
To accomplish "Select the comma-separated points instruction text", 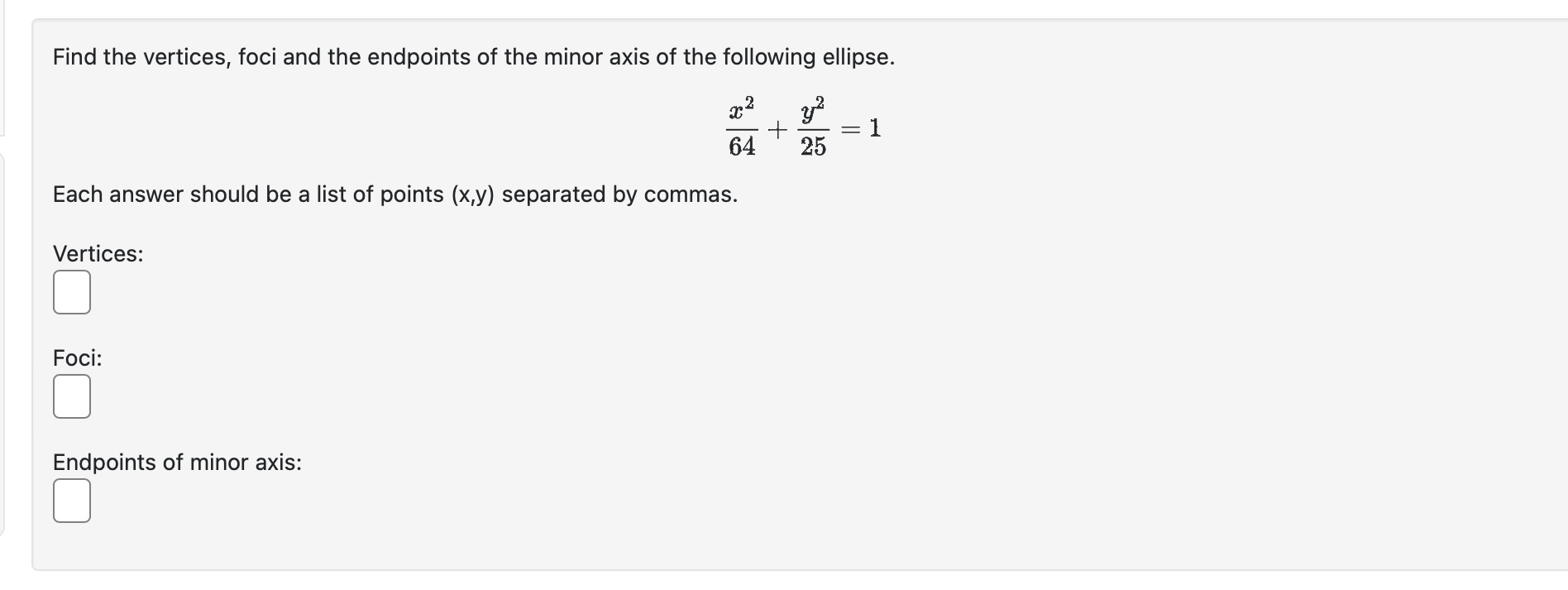I will 394,194.
